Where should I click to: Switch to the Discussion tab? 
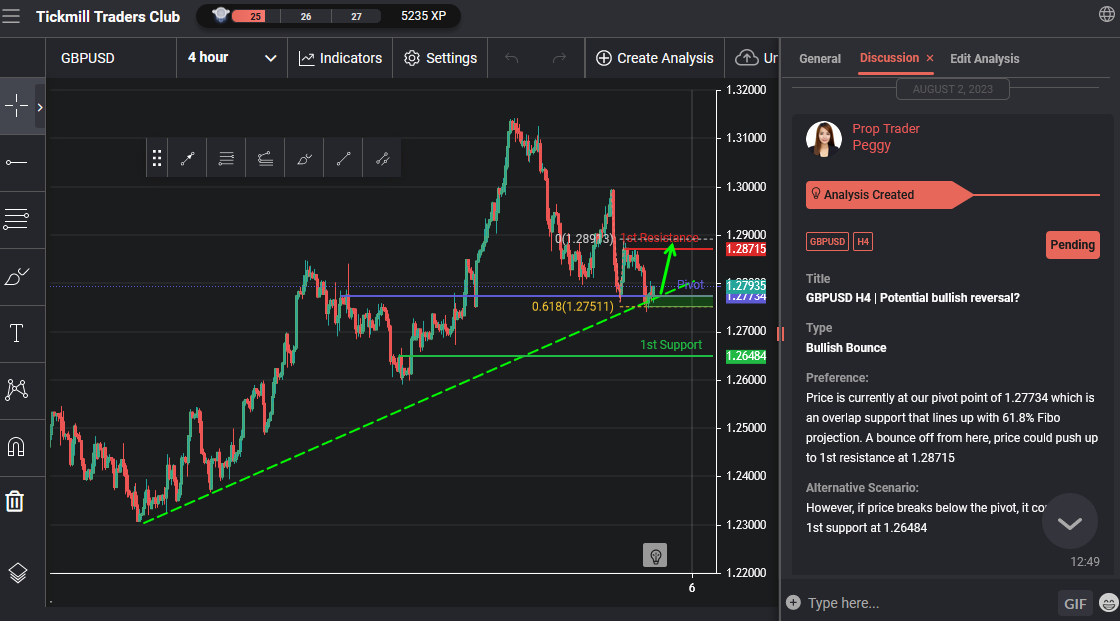point(889,58)
